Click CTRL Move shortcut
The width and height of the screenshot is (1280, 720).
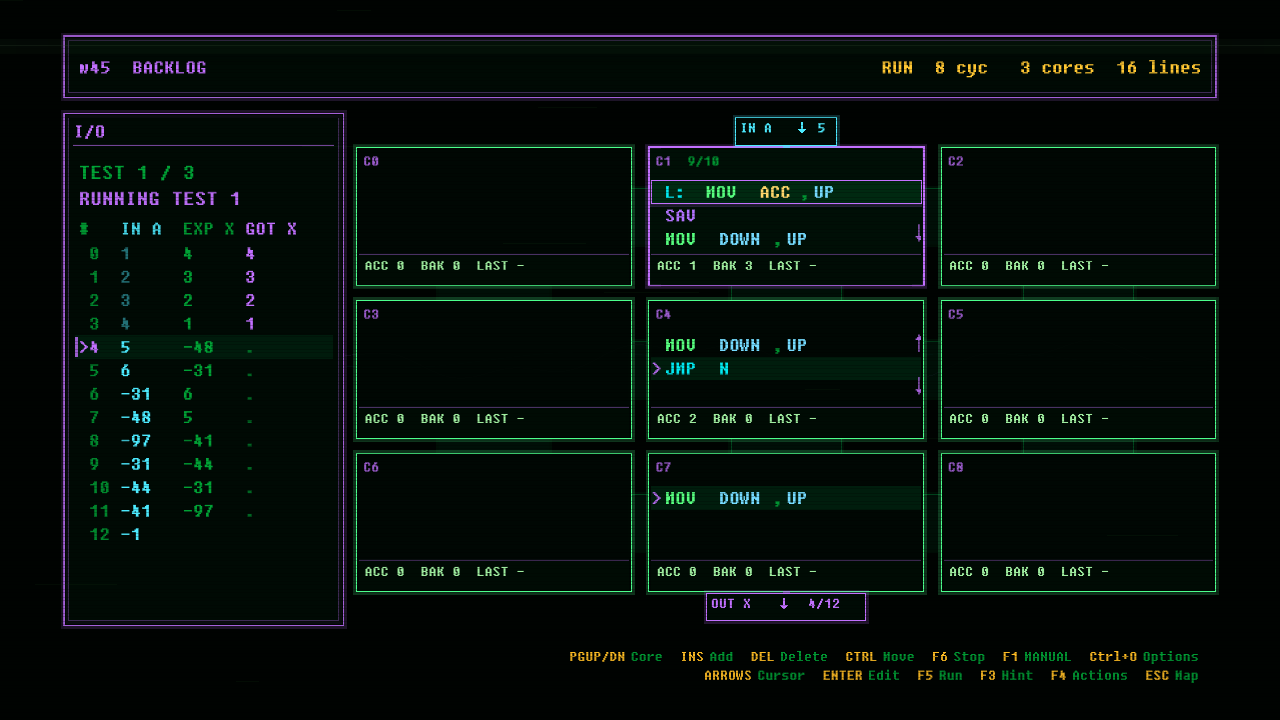click(879, 657)
